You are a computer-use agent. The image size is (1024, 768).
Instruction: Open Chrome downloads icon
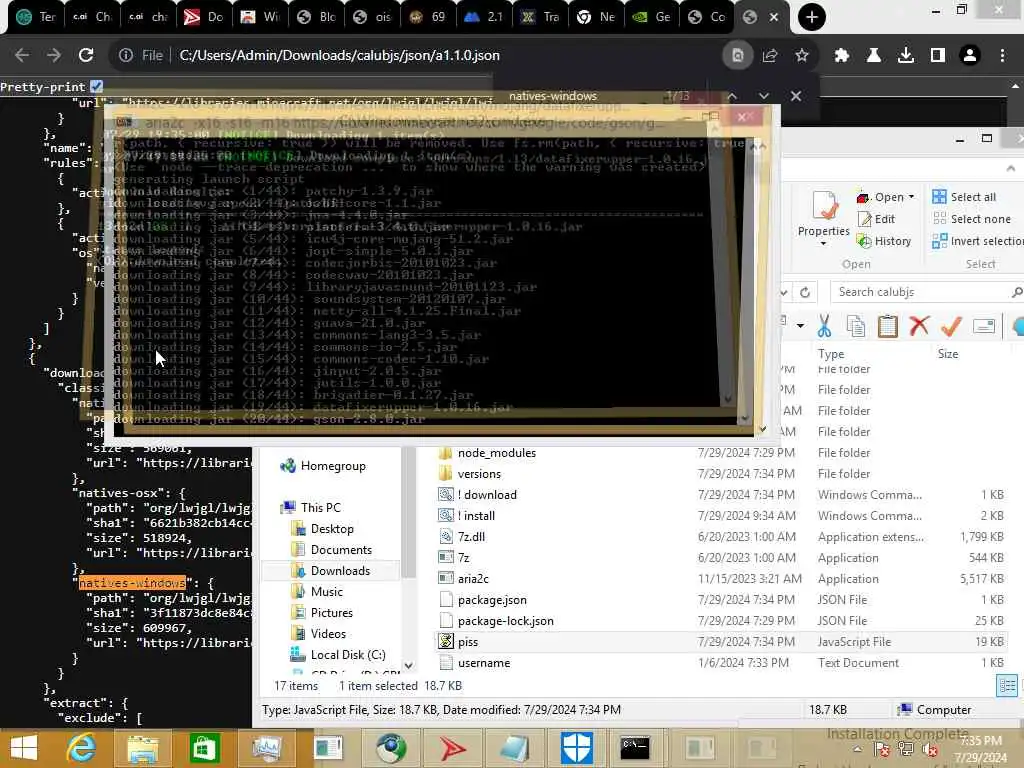point(906,56)
